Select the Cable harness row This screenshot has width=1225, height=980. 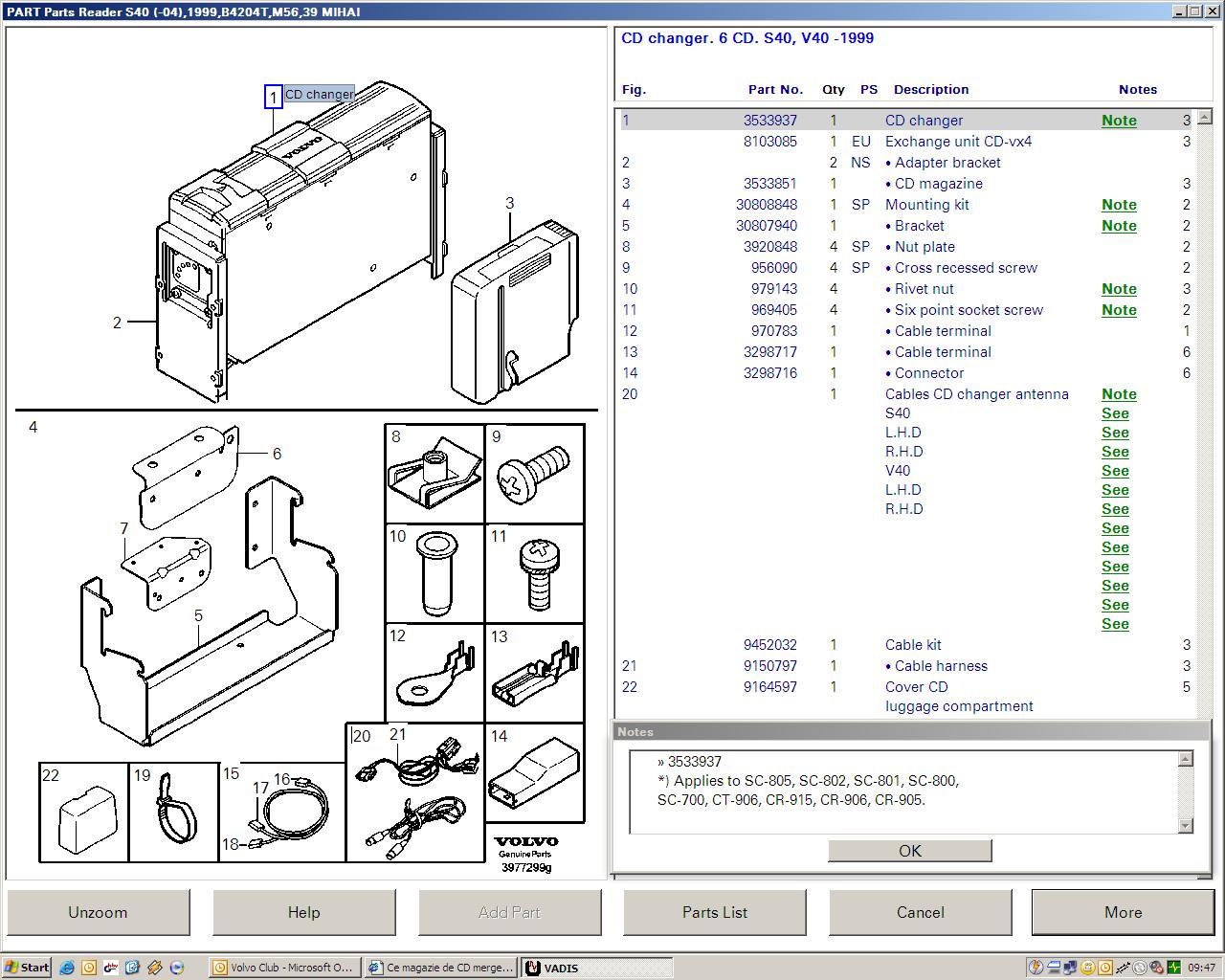coord(905,666)
